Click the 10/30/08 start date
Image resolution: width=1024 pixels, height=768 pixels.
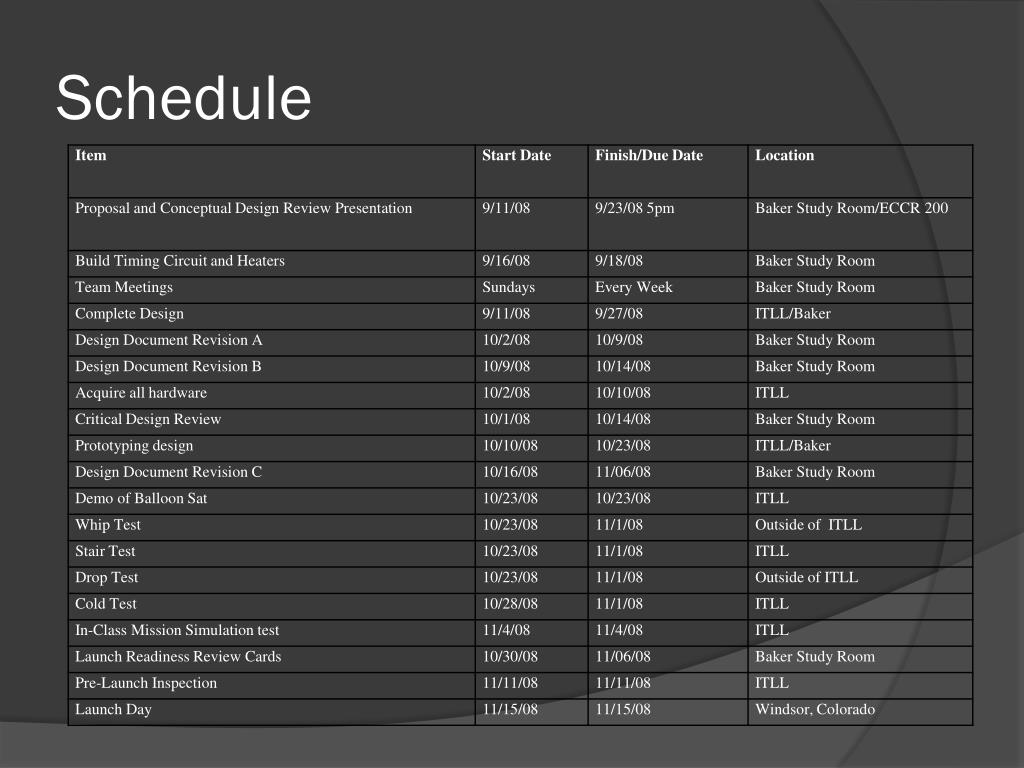[x=510, y=657]
